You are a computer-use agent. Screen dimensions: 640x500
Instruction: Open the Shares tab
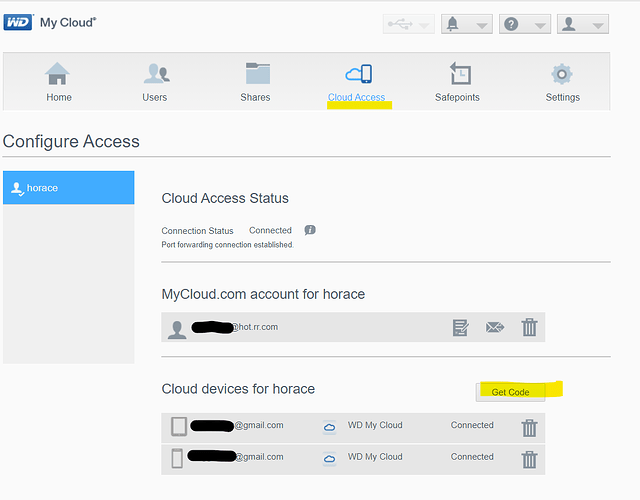[x=255, y=82]
